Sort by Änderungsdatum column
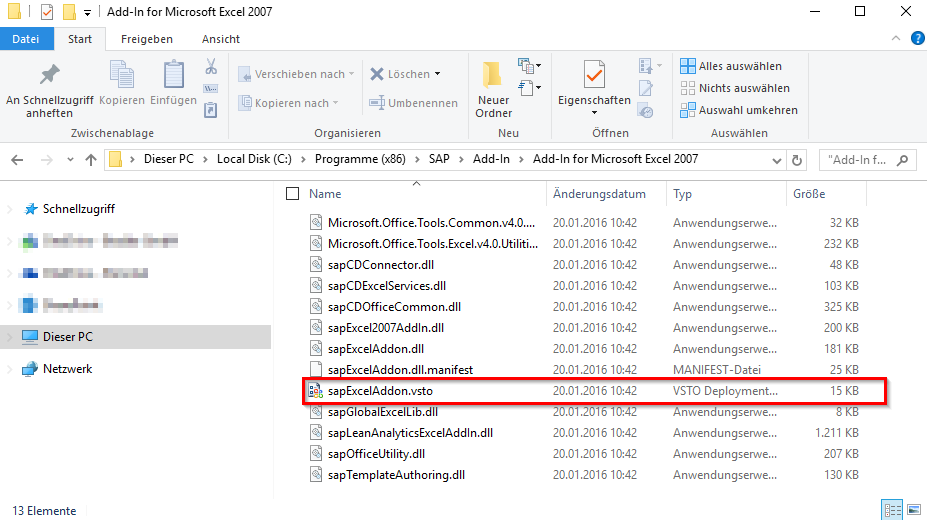Viewport: 927px width, 520px height. click(x=599, y=194)
